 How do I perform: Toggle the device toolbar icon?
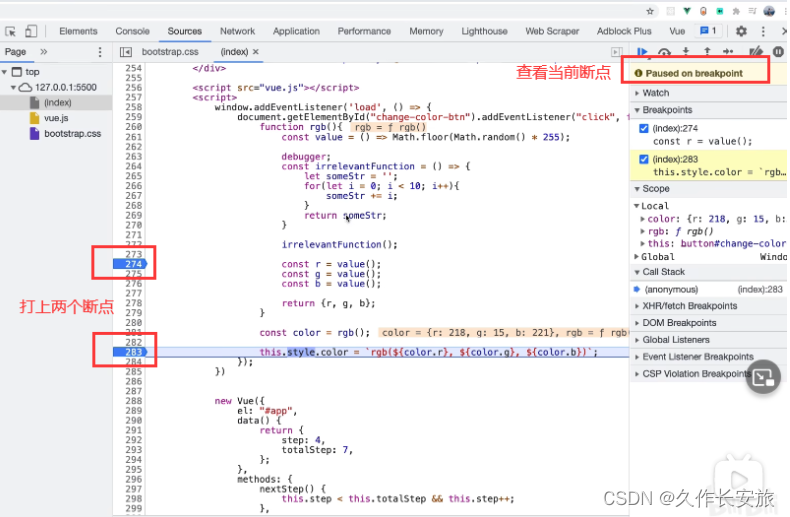[31, 31]
